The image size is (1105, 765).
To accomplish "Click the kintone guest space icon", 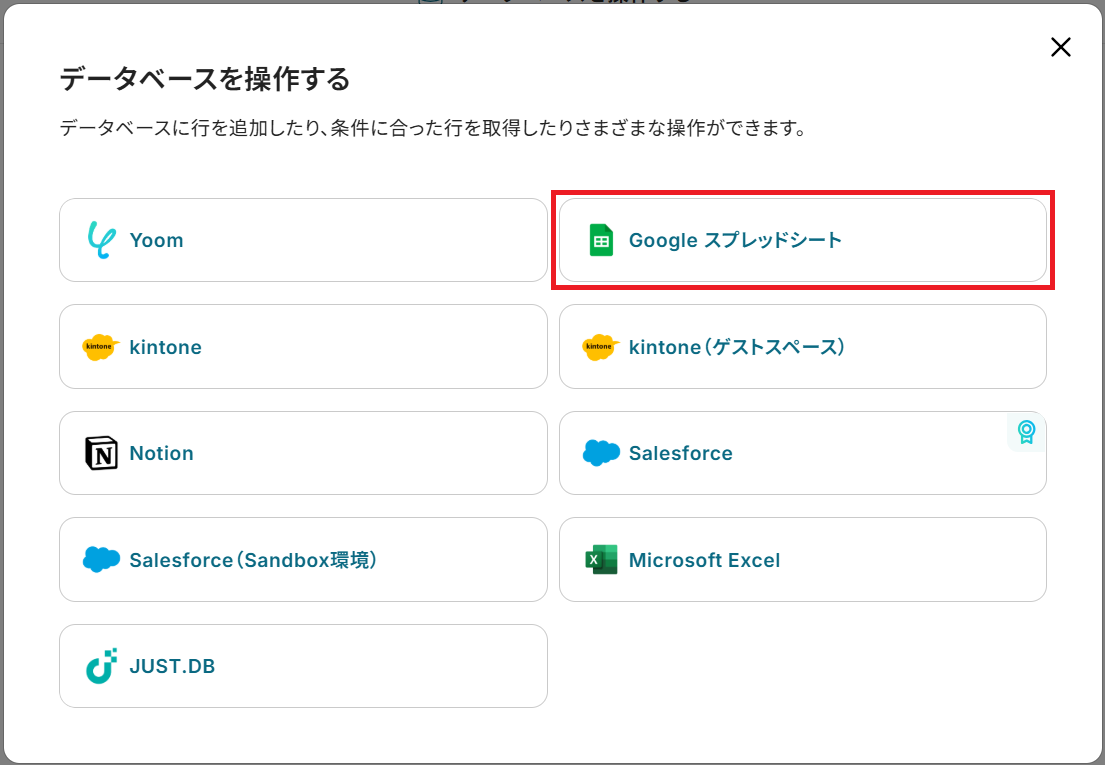I will [x=601, y=347].
